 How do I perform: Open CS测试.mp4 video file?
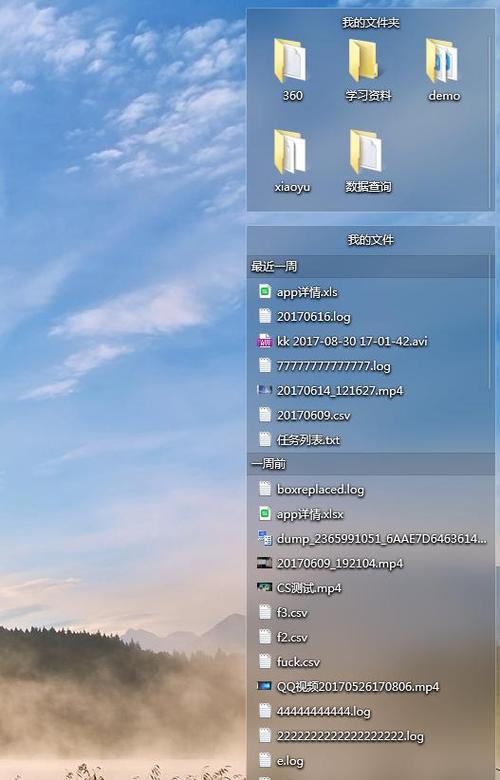click(x=371, y=588)
